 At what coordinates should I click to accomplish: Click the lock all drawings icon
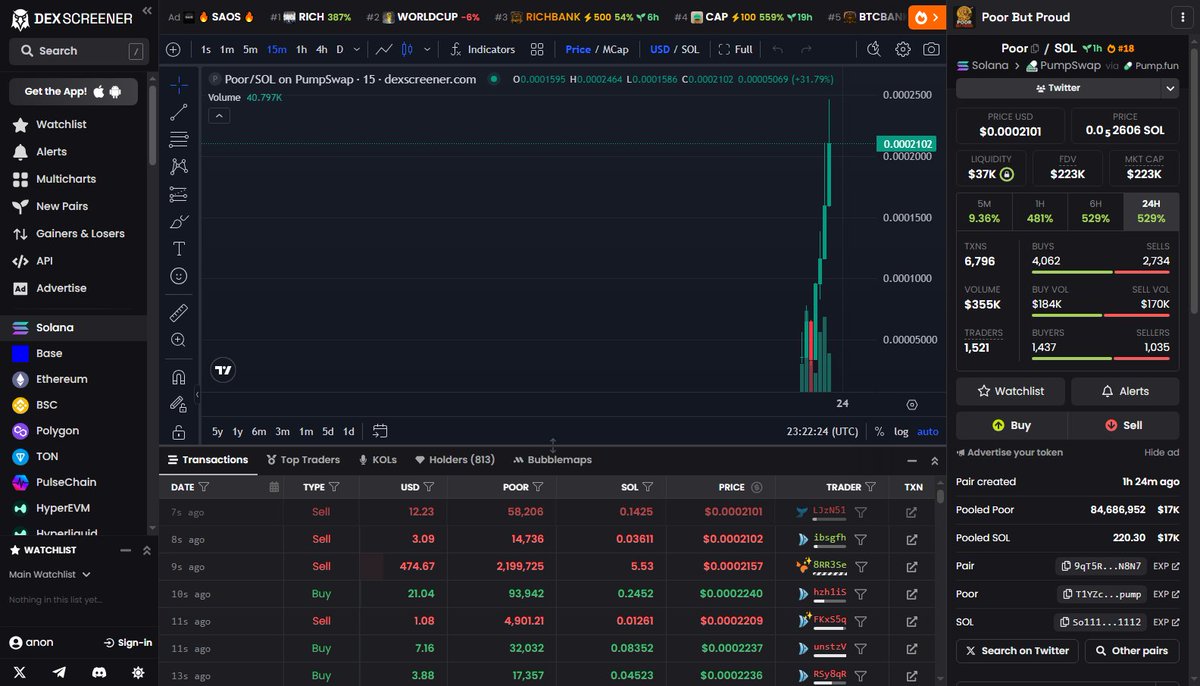click(178, 432)
